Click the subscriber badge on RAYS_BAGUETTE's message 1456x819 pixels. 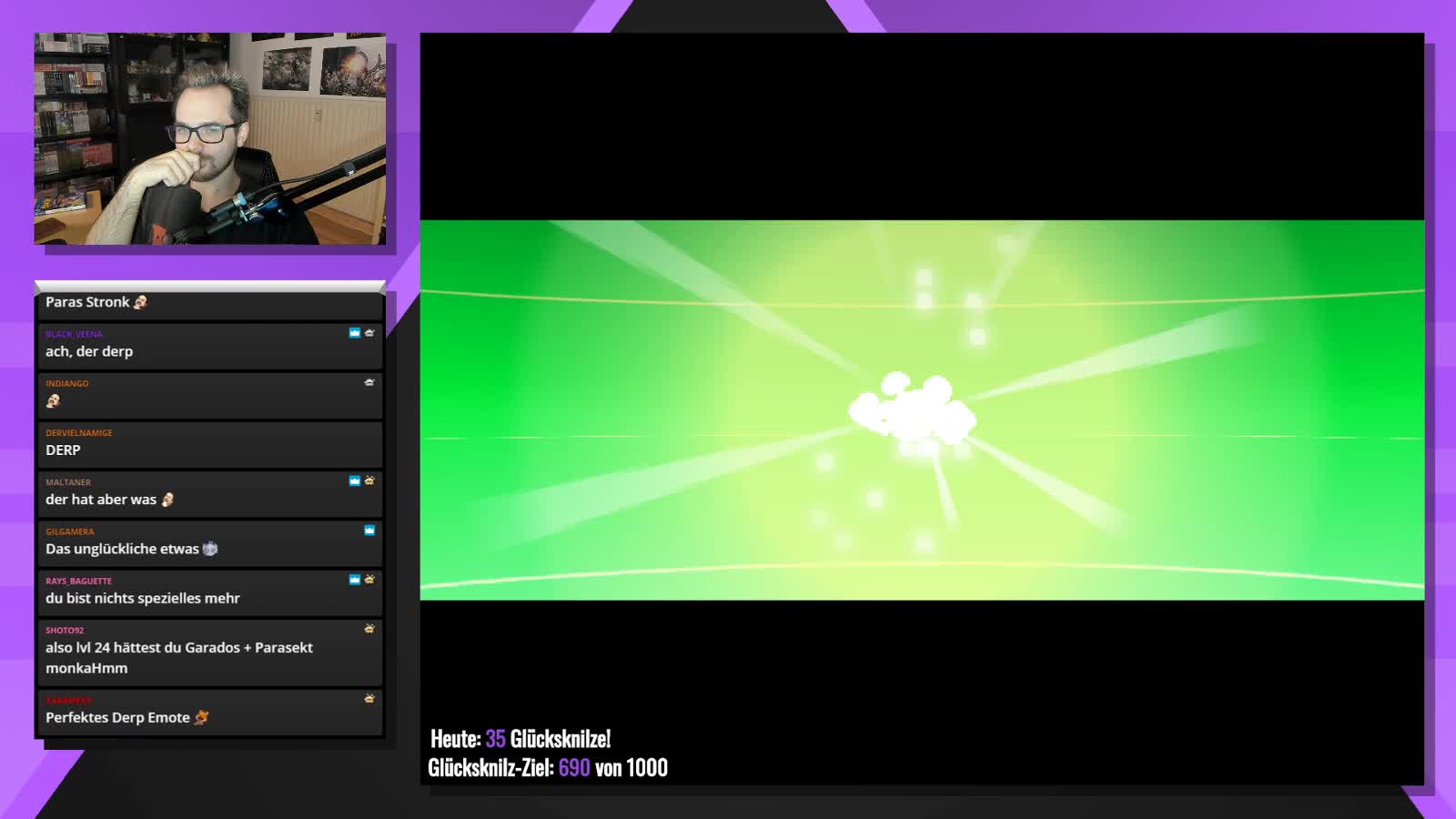(369, 579)
